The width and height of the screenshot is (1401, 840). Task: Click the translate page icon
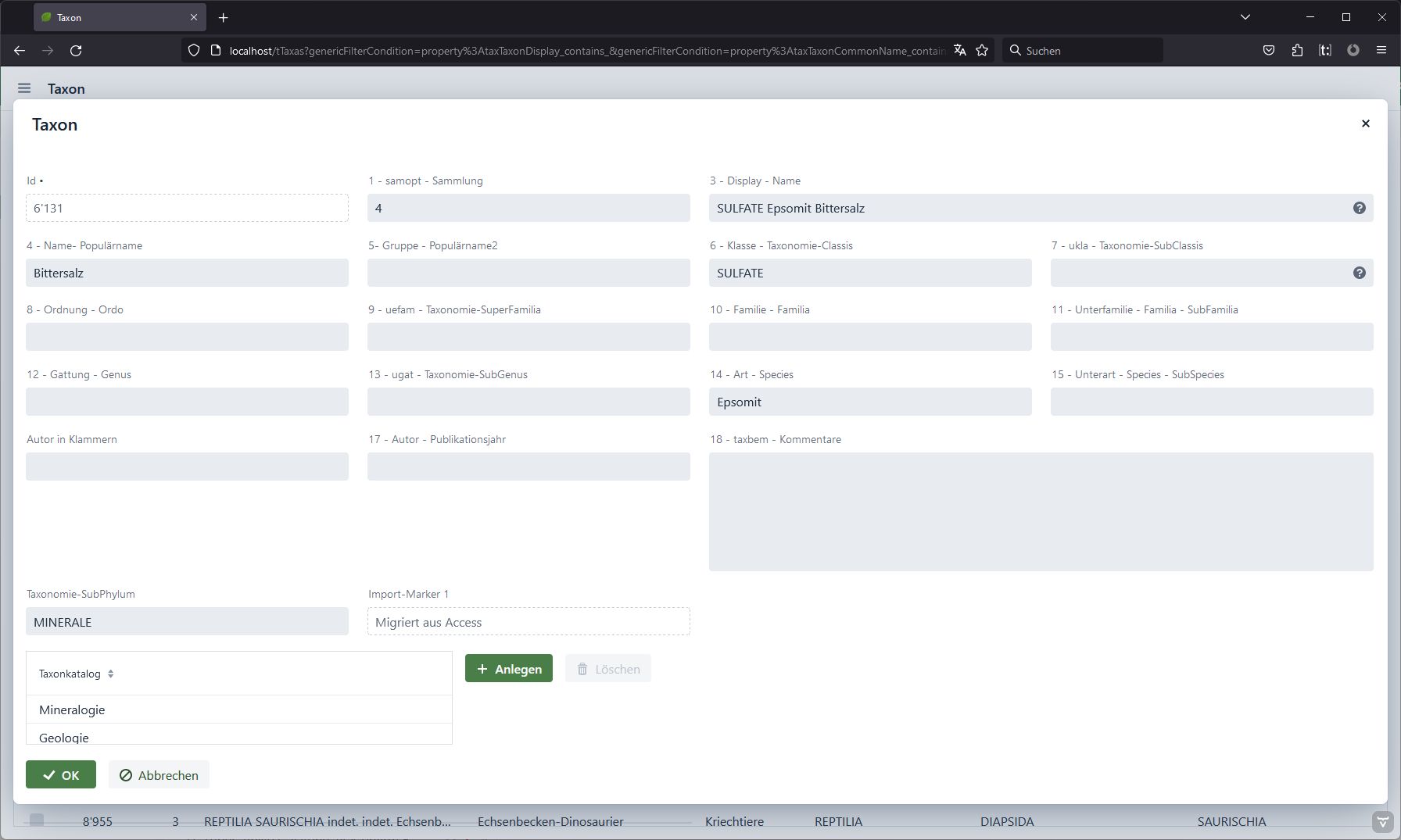tap(960, 51)
